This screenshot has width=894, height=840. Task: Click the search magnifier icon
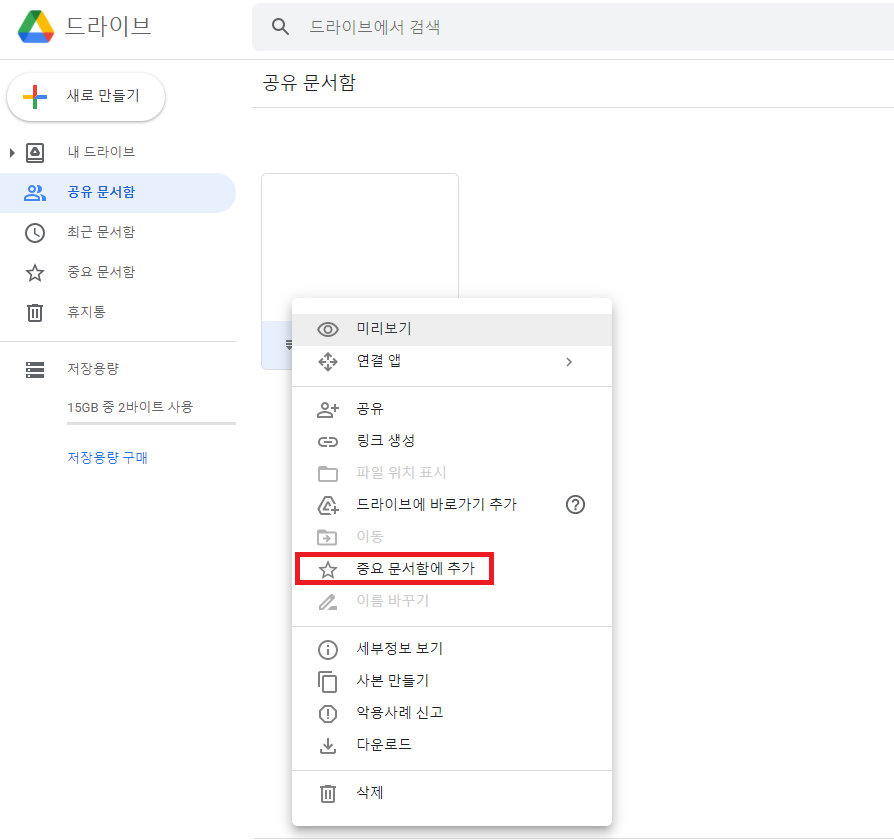coord(280,26)
